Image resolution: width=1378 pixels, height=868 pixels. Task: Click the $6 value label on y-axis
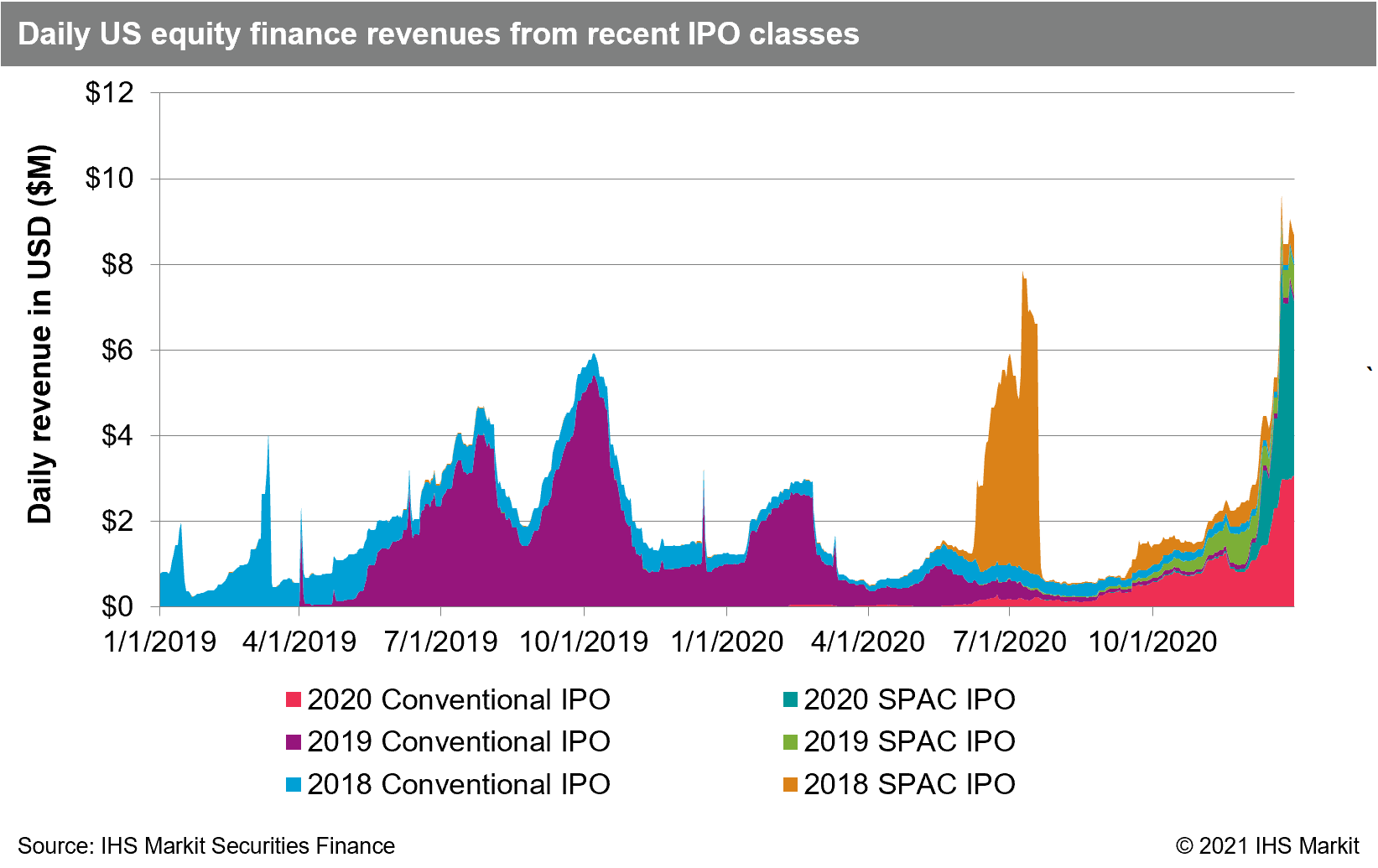tap(117, 351)
